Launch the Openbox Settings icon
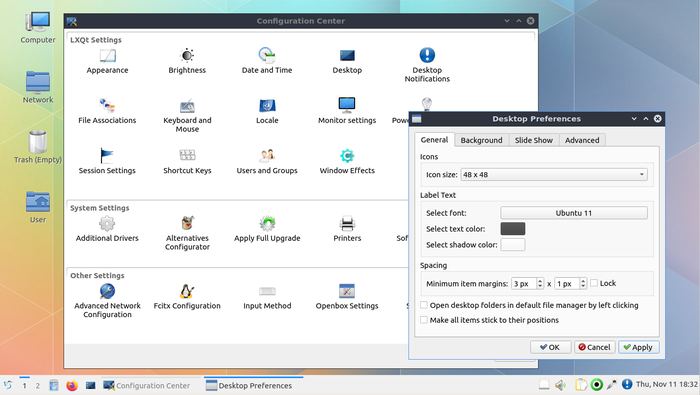Image resolution: width=700 pixels, height=395 pixels. (x=347, y=291)
